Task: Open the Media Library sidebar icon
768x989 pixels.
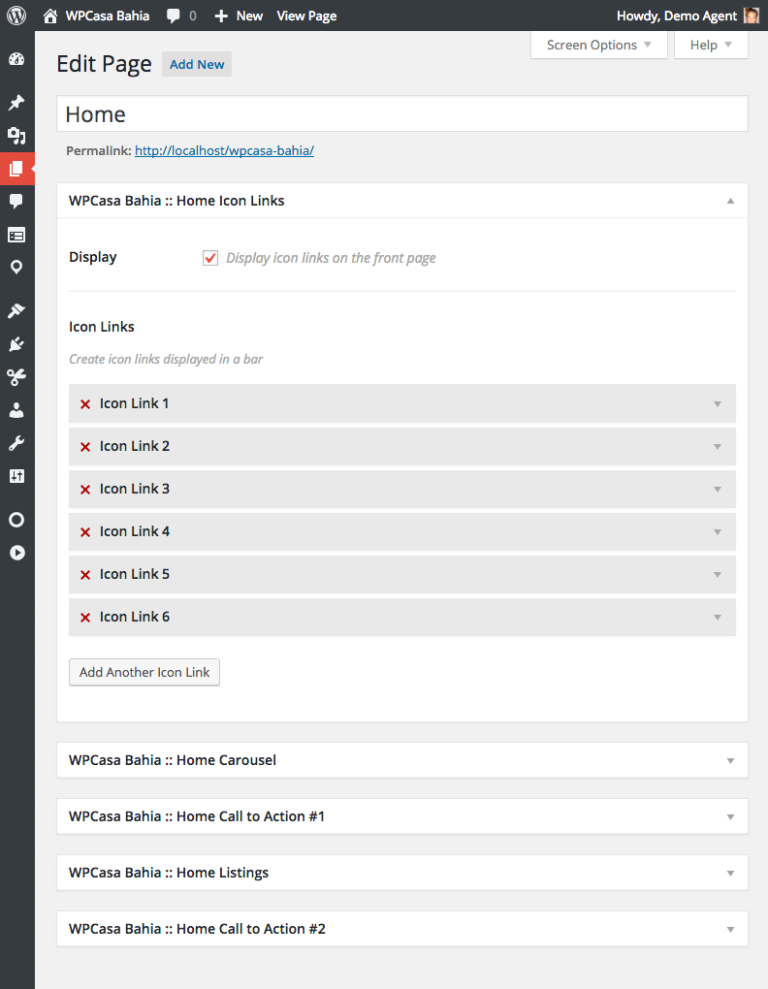Action: 17,135
